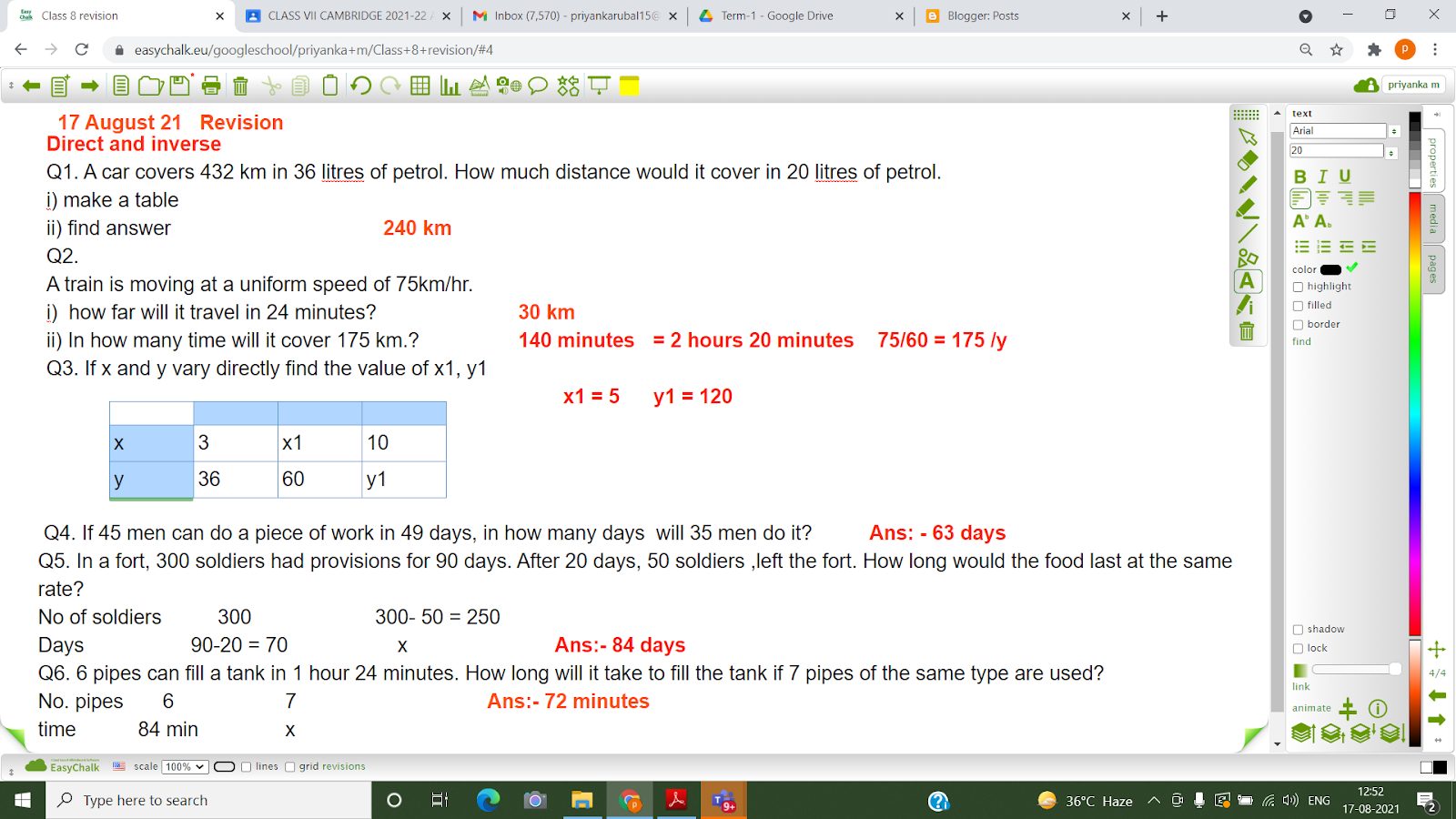Open the geometry tools ruler icon
1456x819 pixels.
[x=480, y=86]
